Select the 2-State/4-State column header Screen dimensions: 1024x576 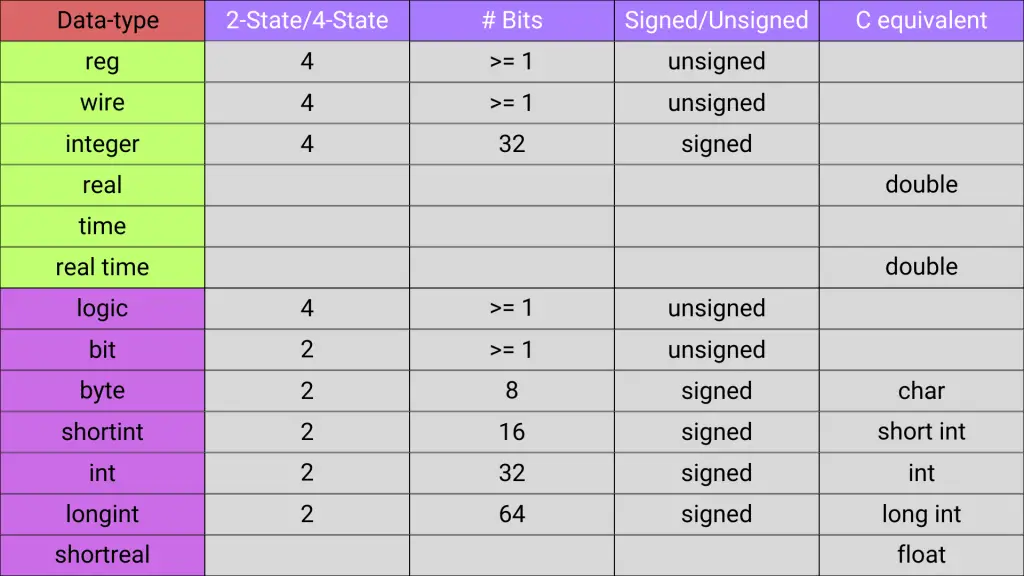(x=307, y=20)
